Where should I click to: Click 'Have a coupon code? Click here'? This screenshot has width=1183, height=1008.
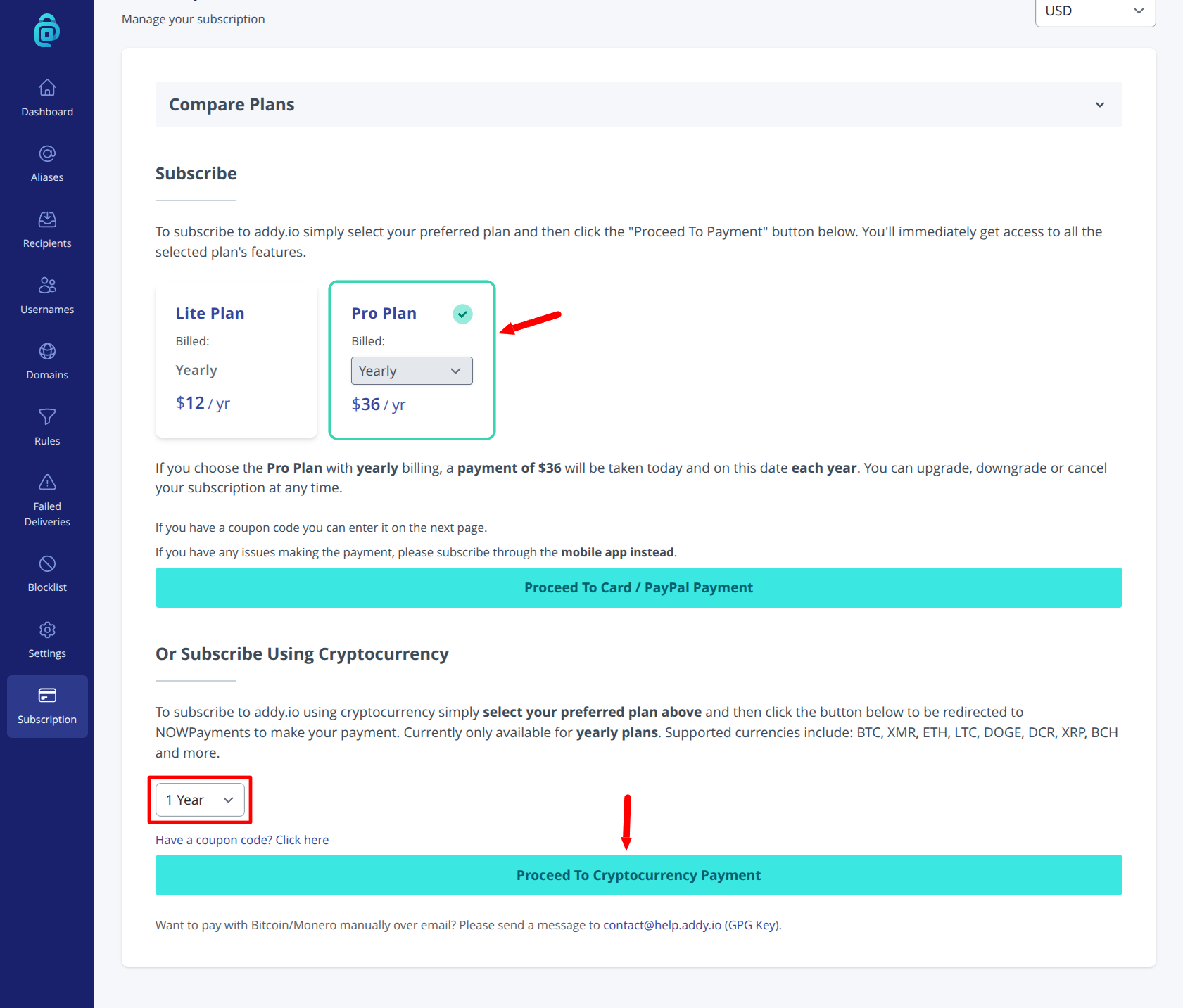point(242,840)
